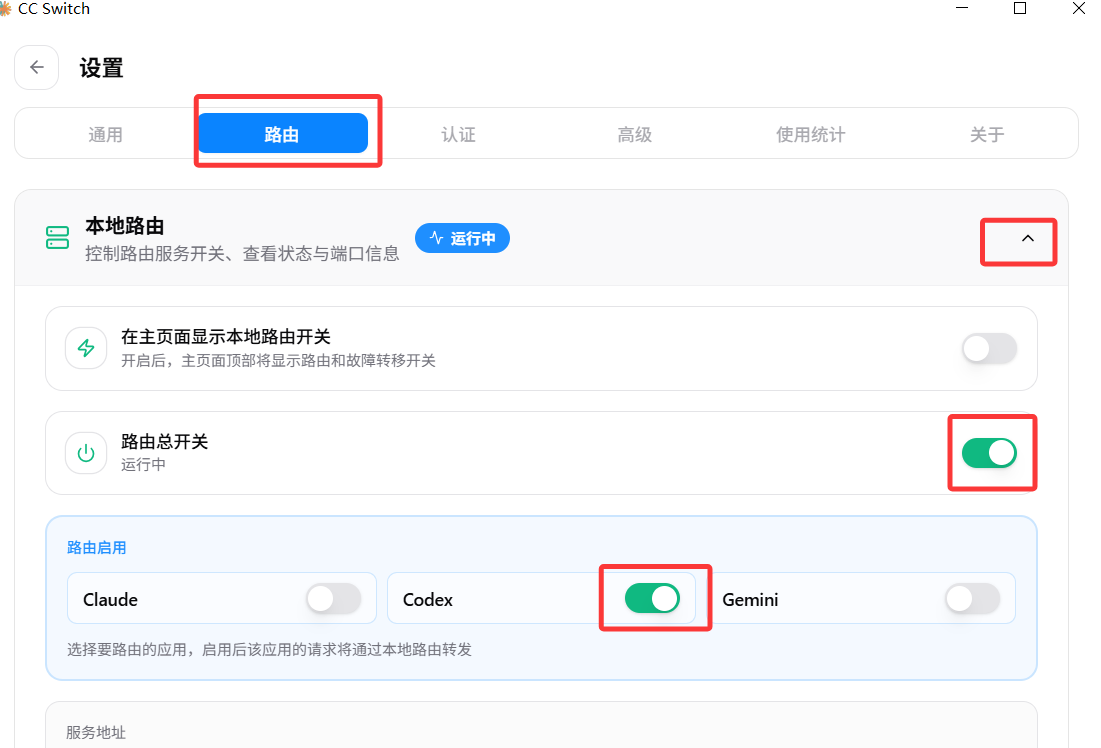Disable routing for Codex
Screen dimensions: 1101x748
(x=652, y=598)
